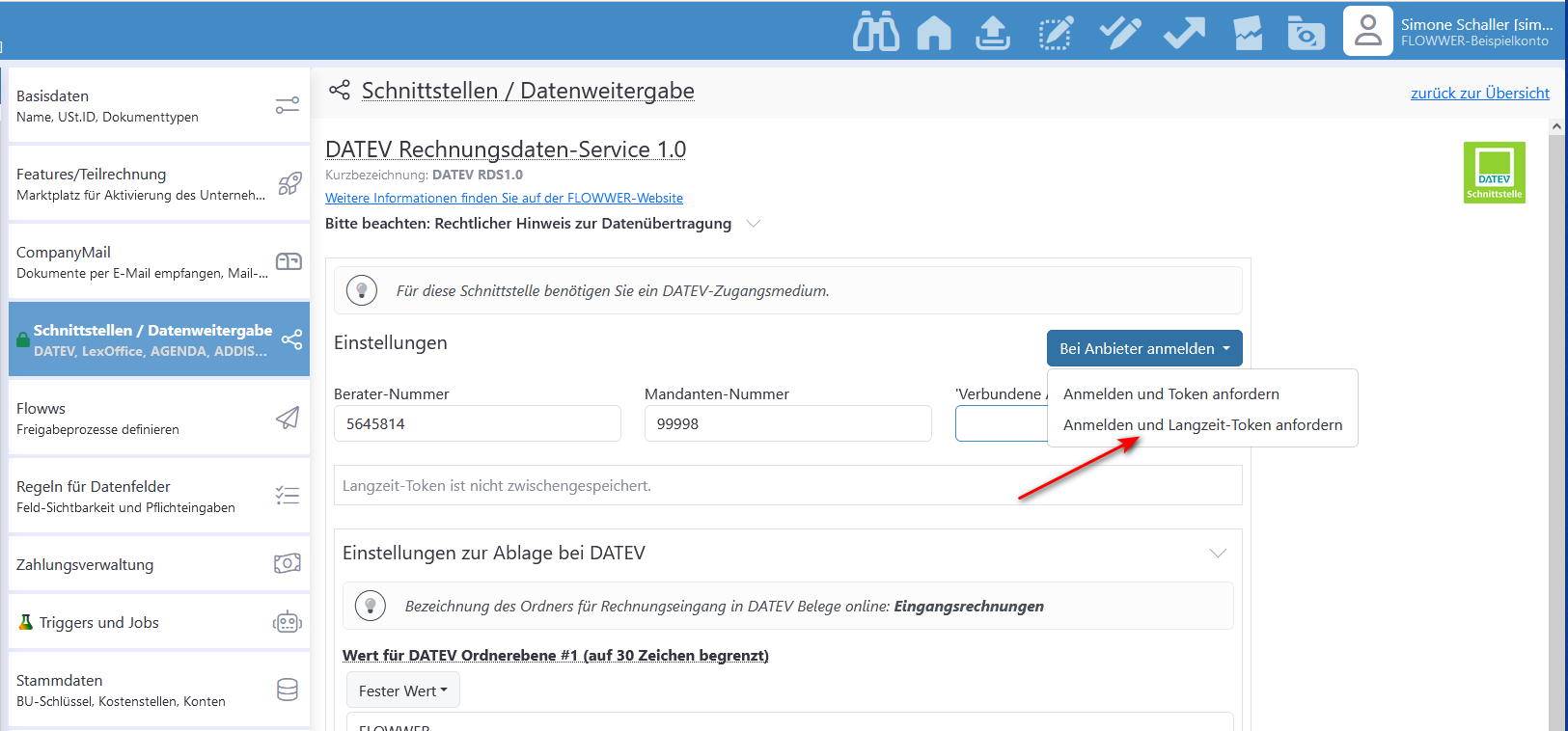Open the dashed-square edit pencil icon

pos(1055,33)
